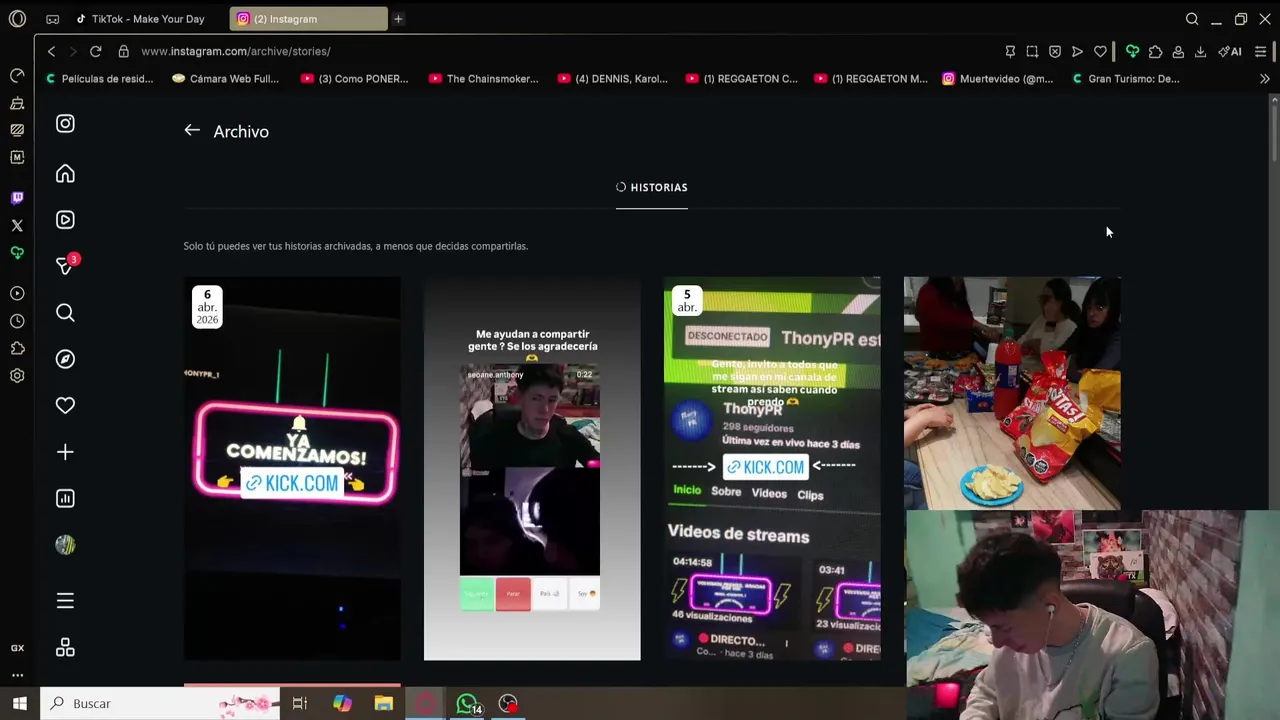Open the green cloud download extension
Image resolution: width=1280 pixels, height=720 pixels.
click(1132, 51)
